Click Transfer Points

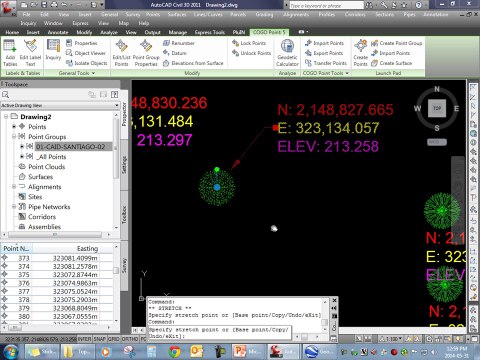pos(326,63)
